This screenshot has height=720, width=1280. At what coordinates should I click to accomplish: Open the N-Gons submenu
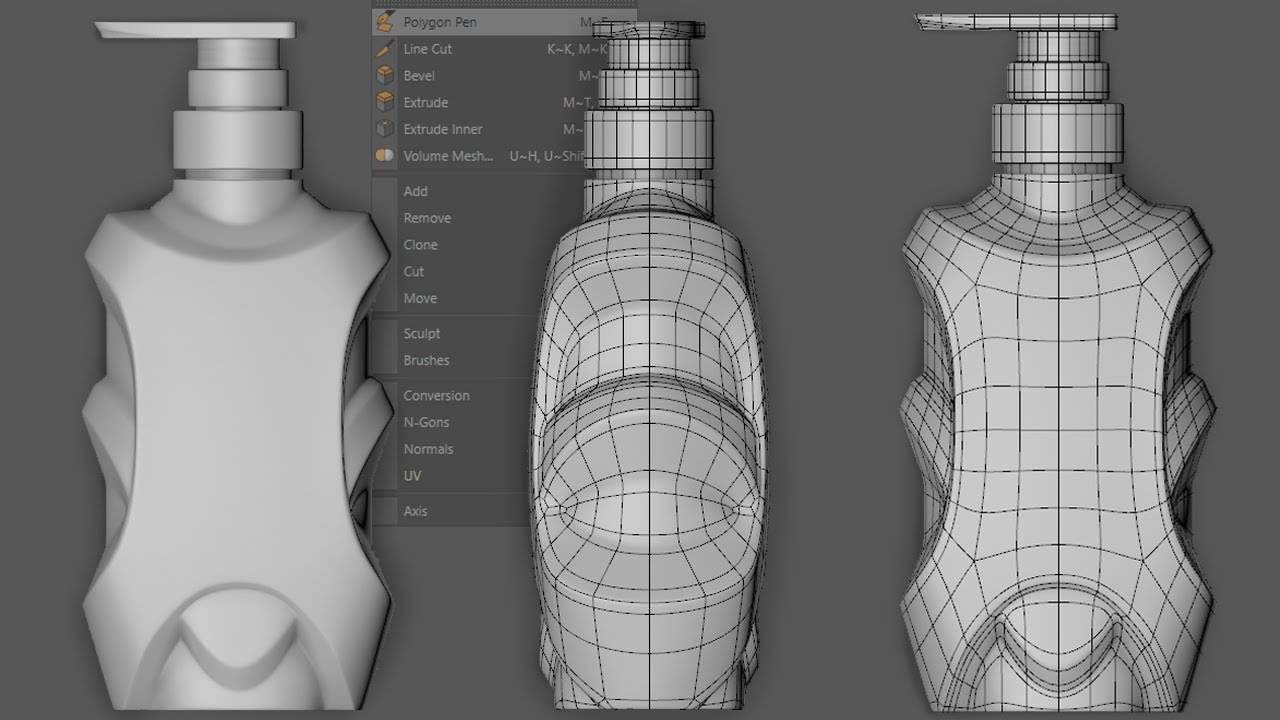426,423
